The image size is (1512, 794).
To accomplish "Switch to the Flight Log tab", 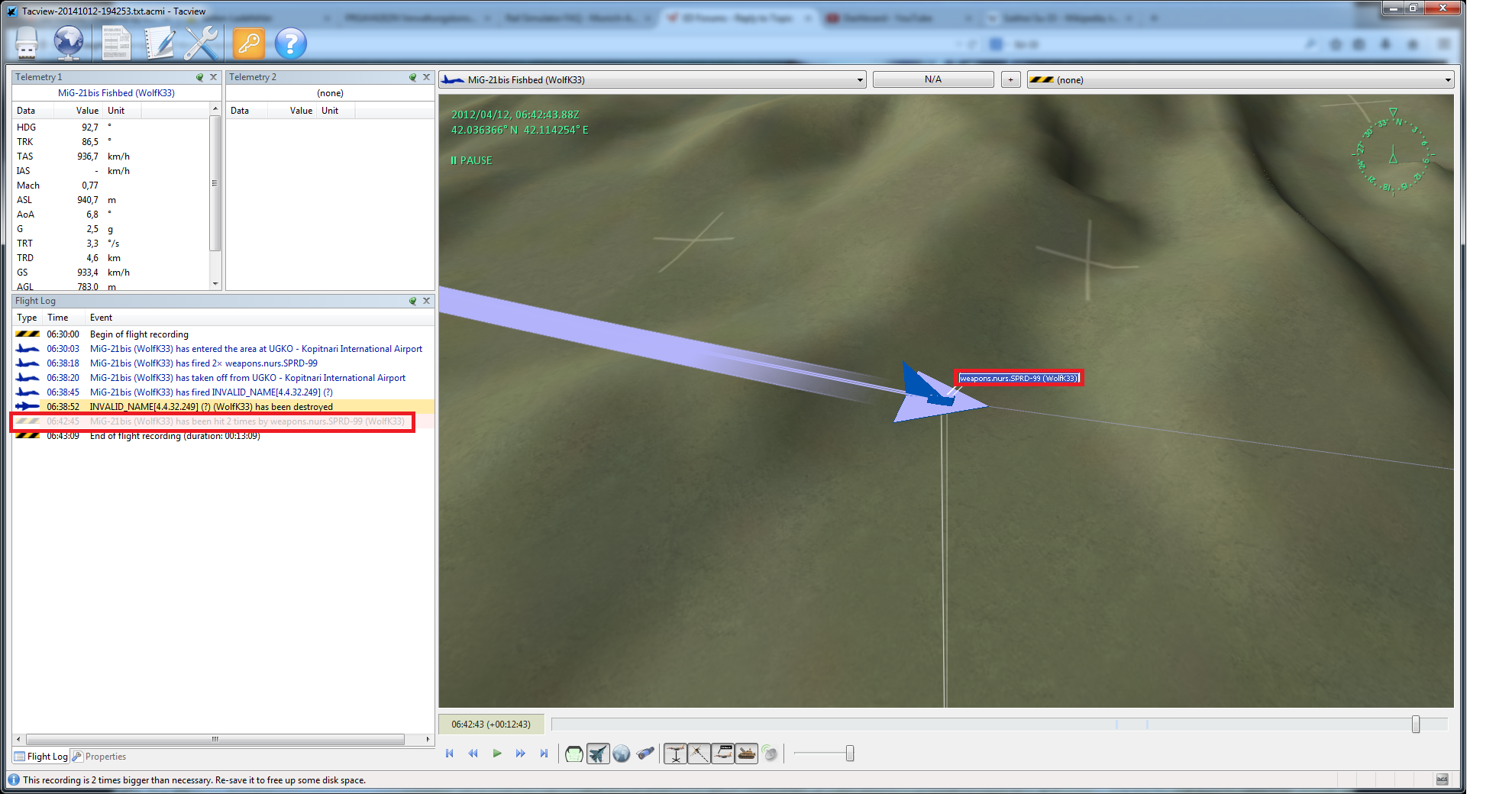I will (x=40, y=757).
